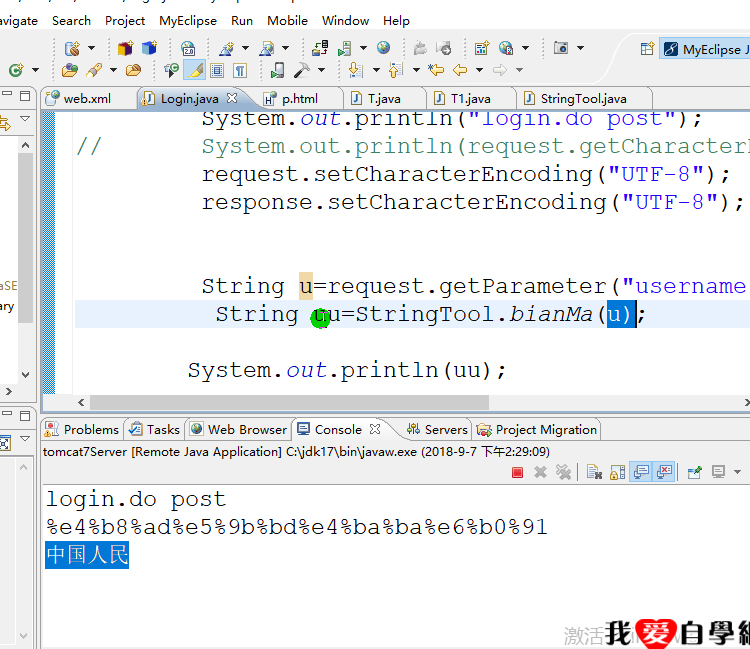Click the mobile device run icon
Image resolution: width=750 pixels, height=649 pixels.
pos(277,70)
